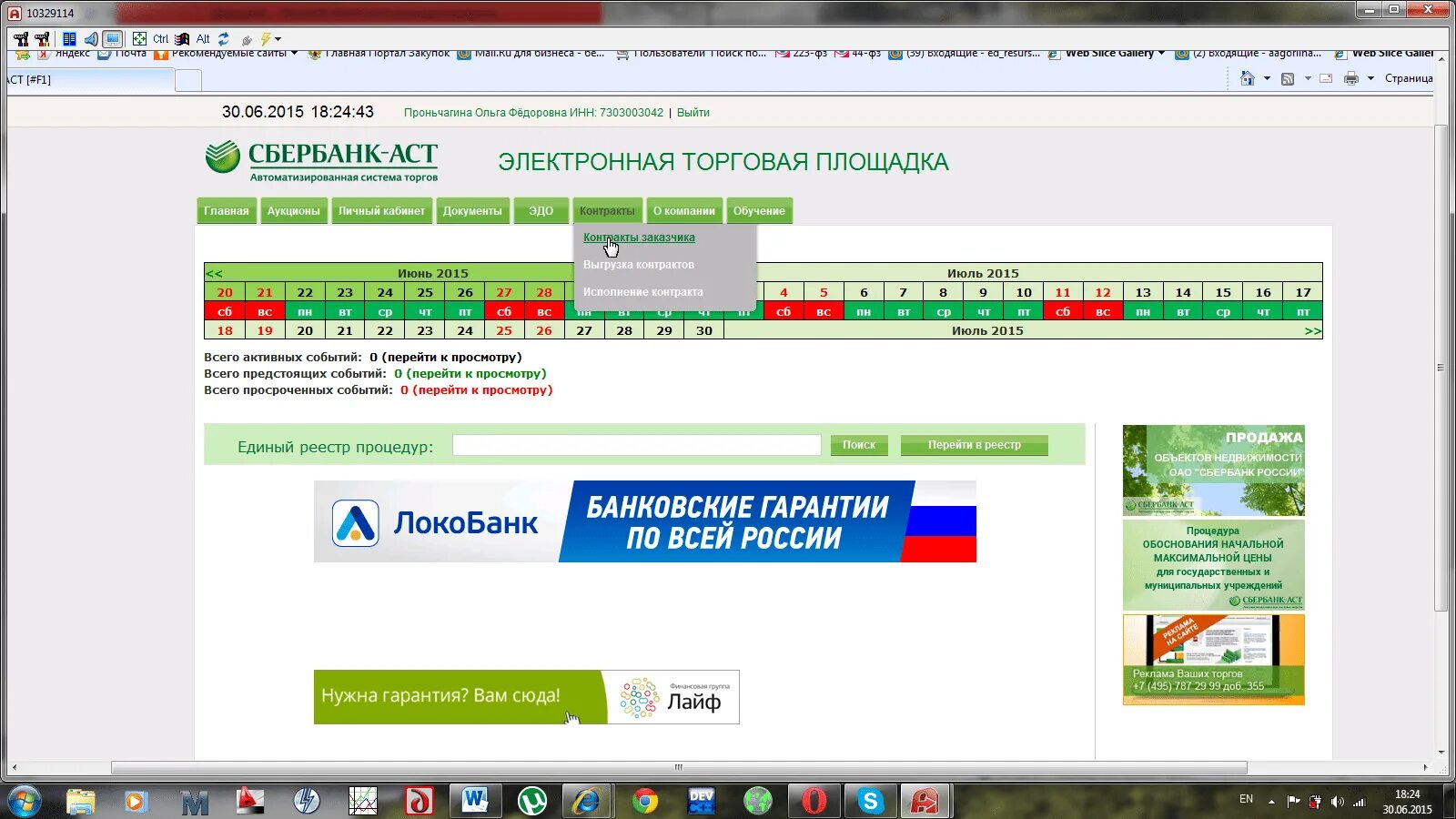Select calendar date 22 June
The image size is (1456, 819).
pos(305,292)
